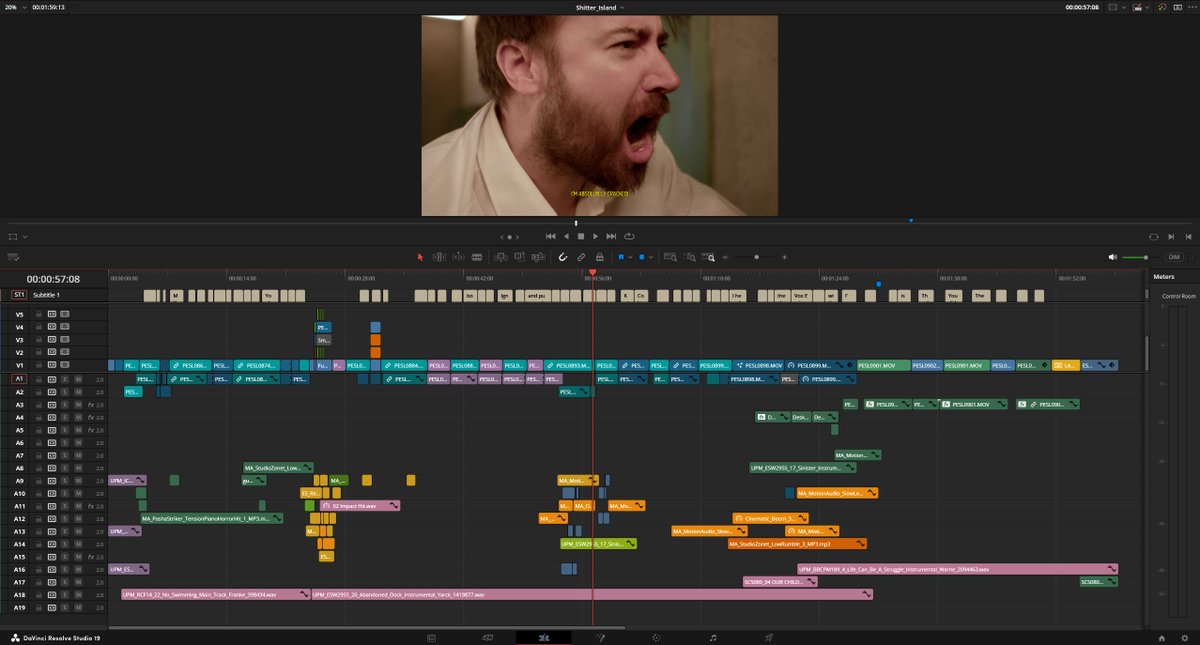Toggle Position Lock padlock icon

click(599, 257)
